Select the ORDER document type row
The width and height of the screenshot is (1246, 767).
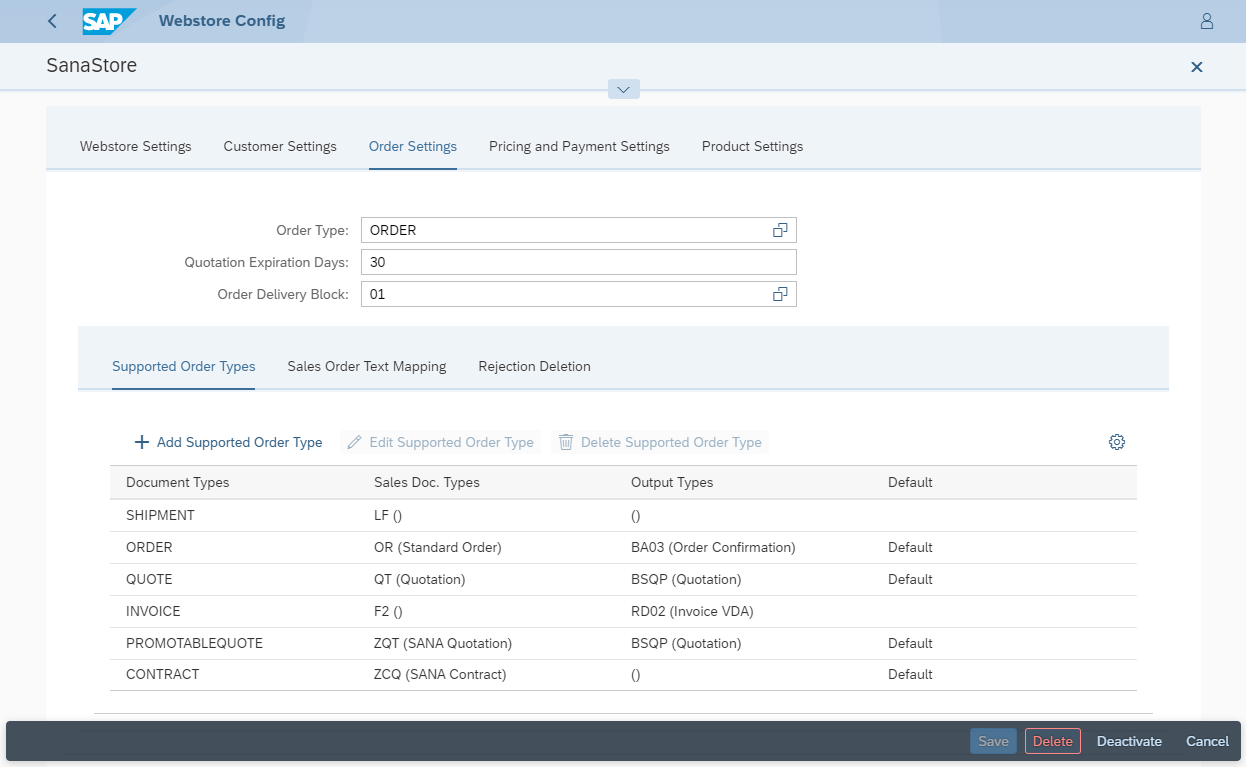(x=623, y=548)
